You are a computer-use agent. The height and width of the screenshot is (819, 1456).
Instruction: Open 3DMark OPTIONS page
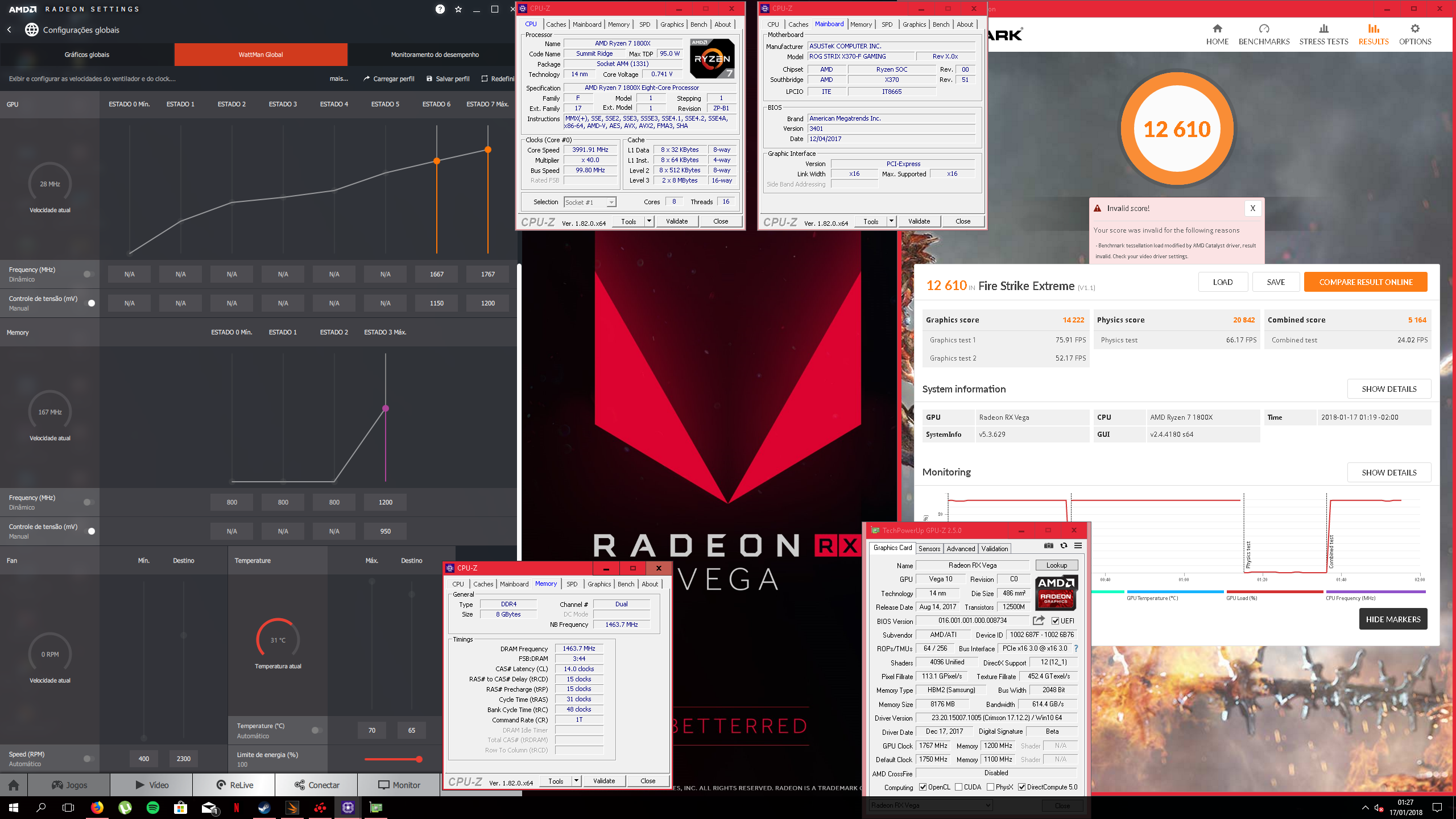point(1415,34)
